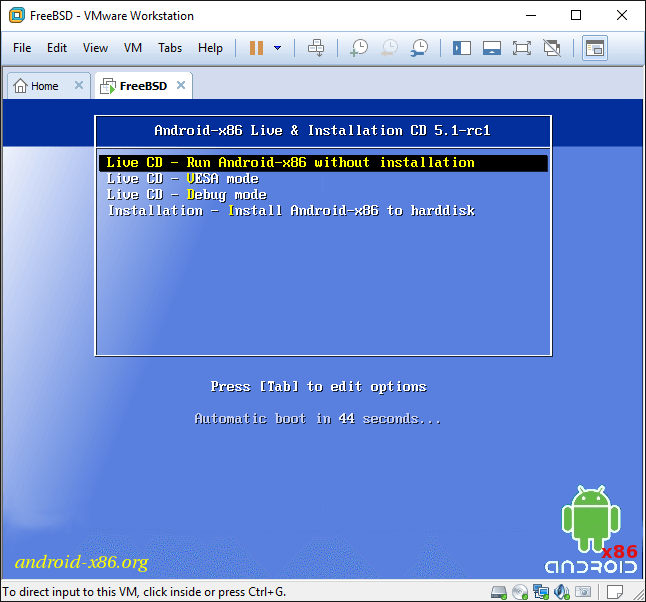Open the Edit menu

[x=57, y=48]
